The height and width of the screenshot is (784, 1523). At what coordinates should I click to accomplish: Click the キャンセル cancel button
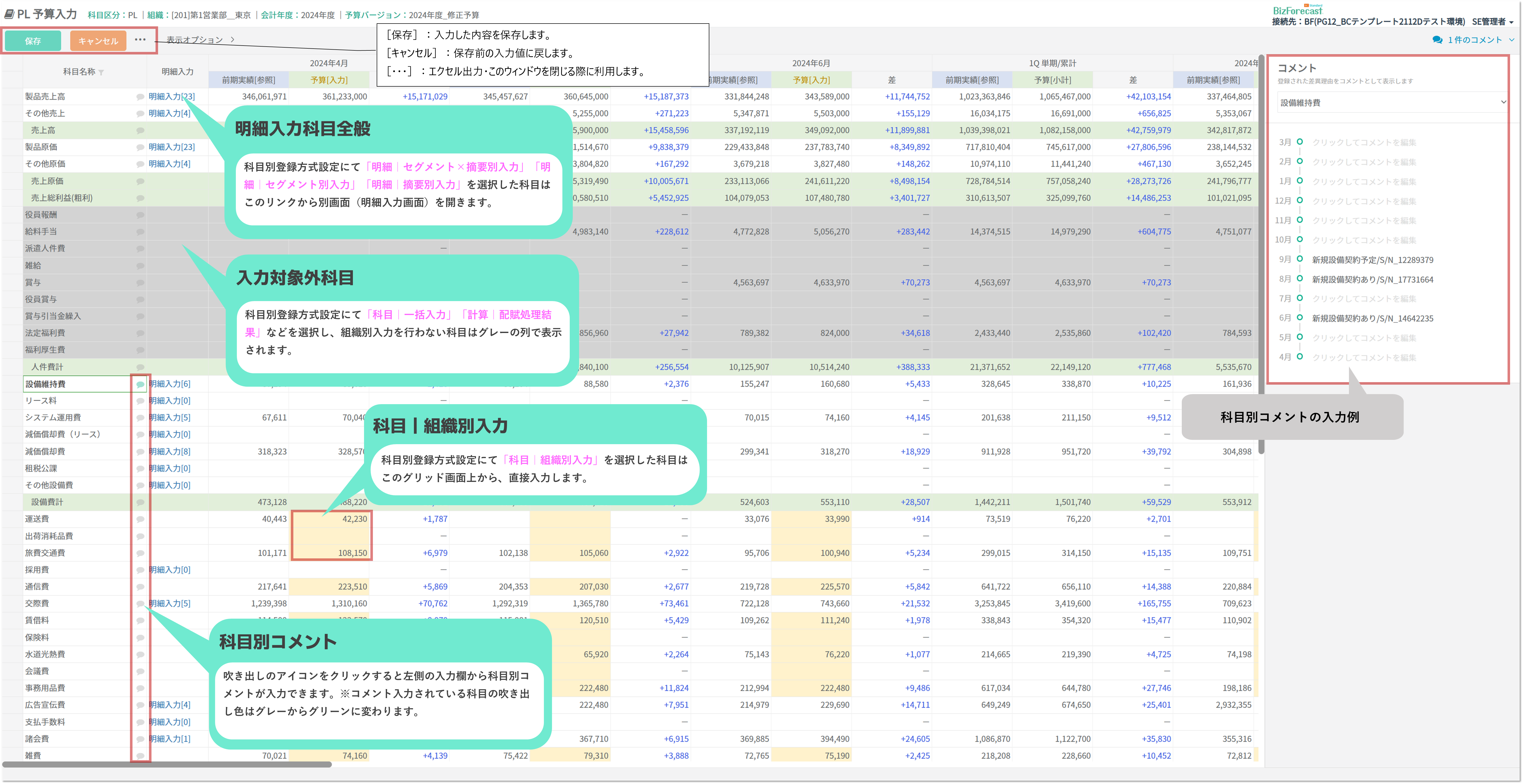click(x=98, y=41)
